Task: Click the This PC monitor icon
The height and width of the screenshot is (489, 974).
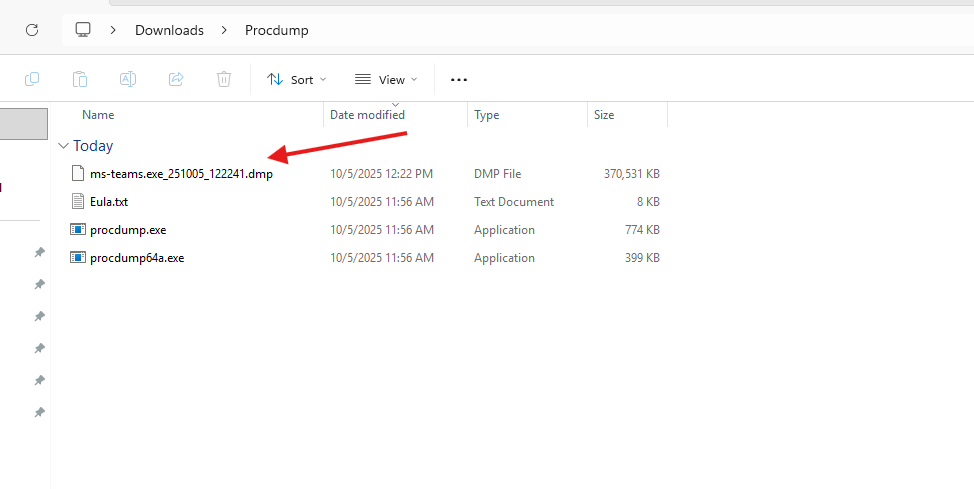Action: pyautogui.click(x=83, y=30)
